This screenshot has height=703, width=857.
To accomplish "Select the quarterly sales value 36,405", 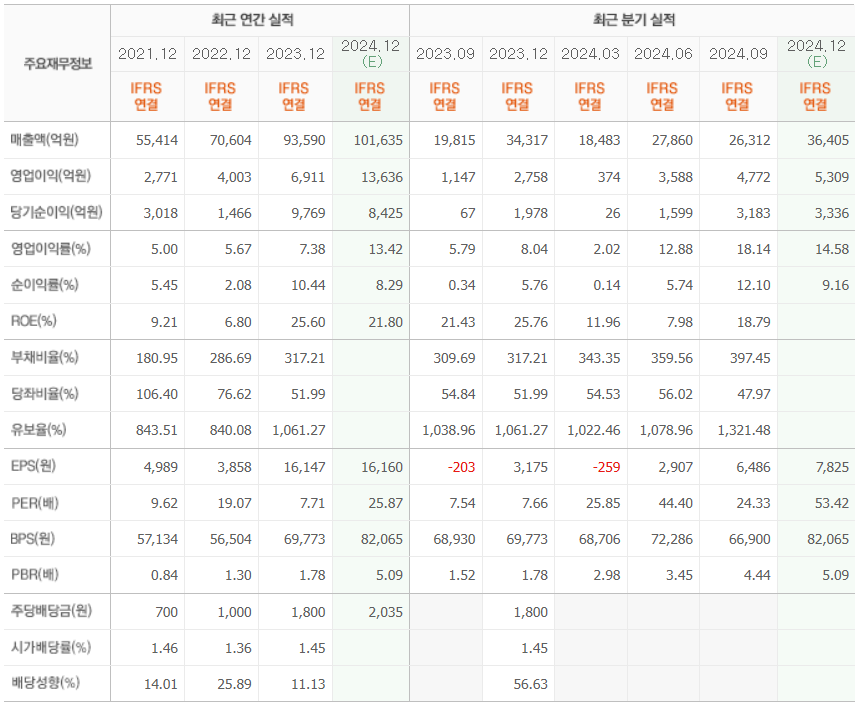I will [828, 140].
